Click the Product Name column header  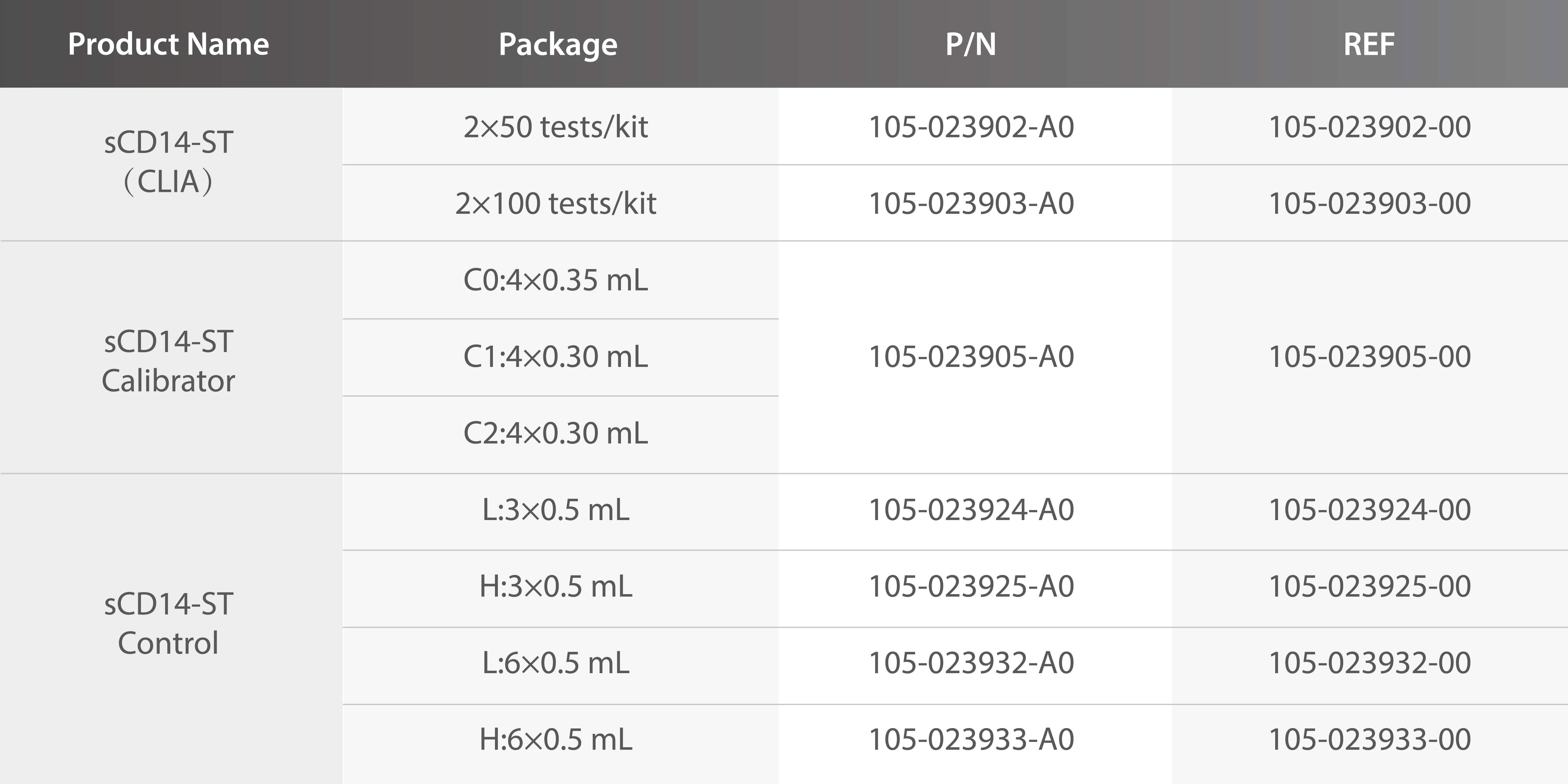pos(168,44)
